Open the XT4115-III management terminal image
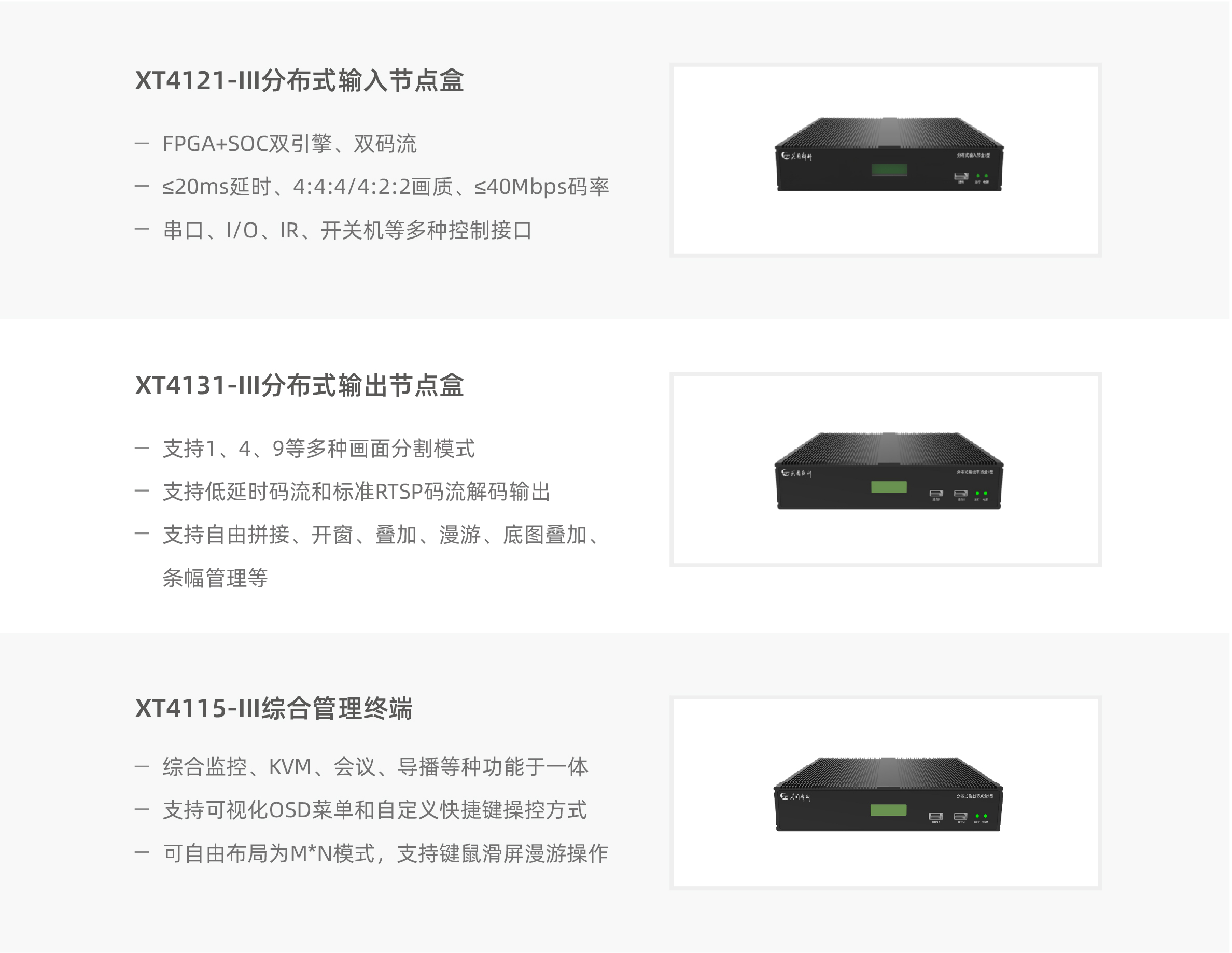1232x953 pixels. [885, 793]
